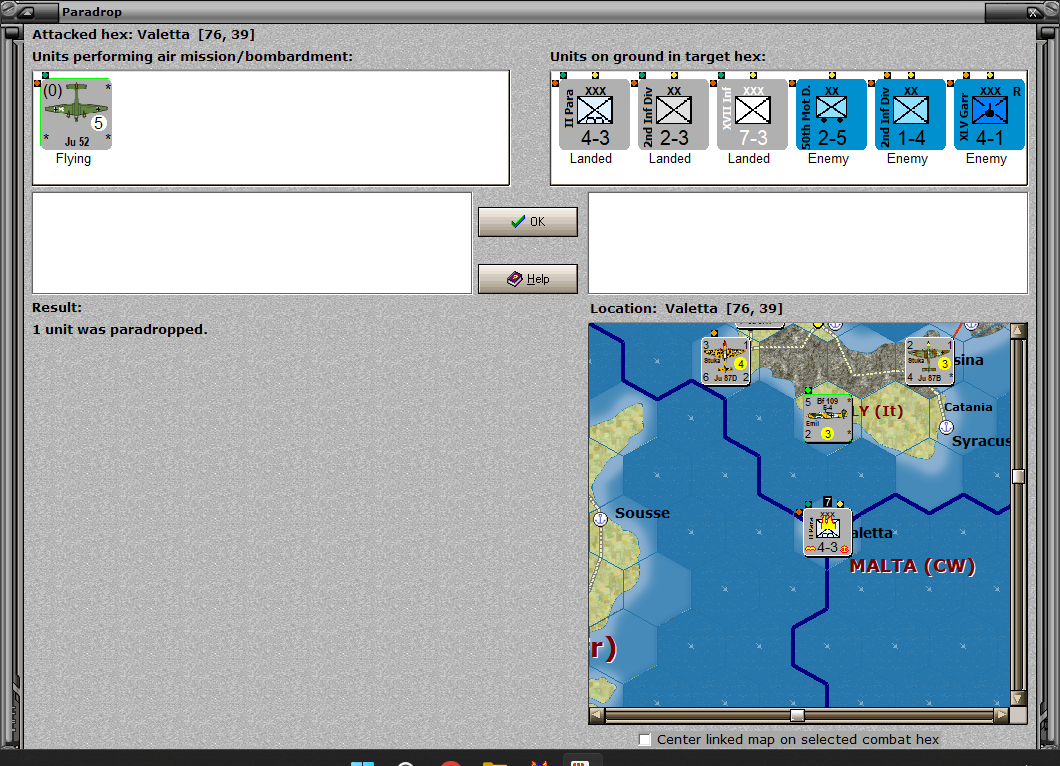The height and width of the screenshot is (766, 1060).
Task: Click the Sousse port anchor icon
Action: (x=600, y=519)
